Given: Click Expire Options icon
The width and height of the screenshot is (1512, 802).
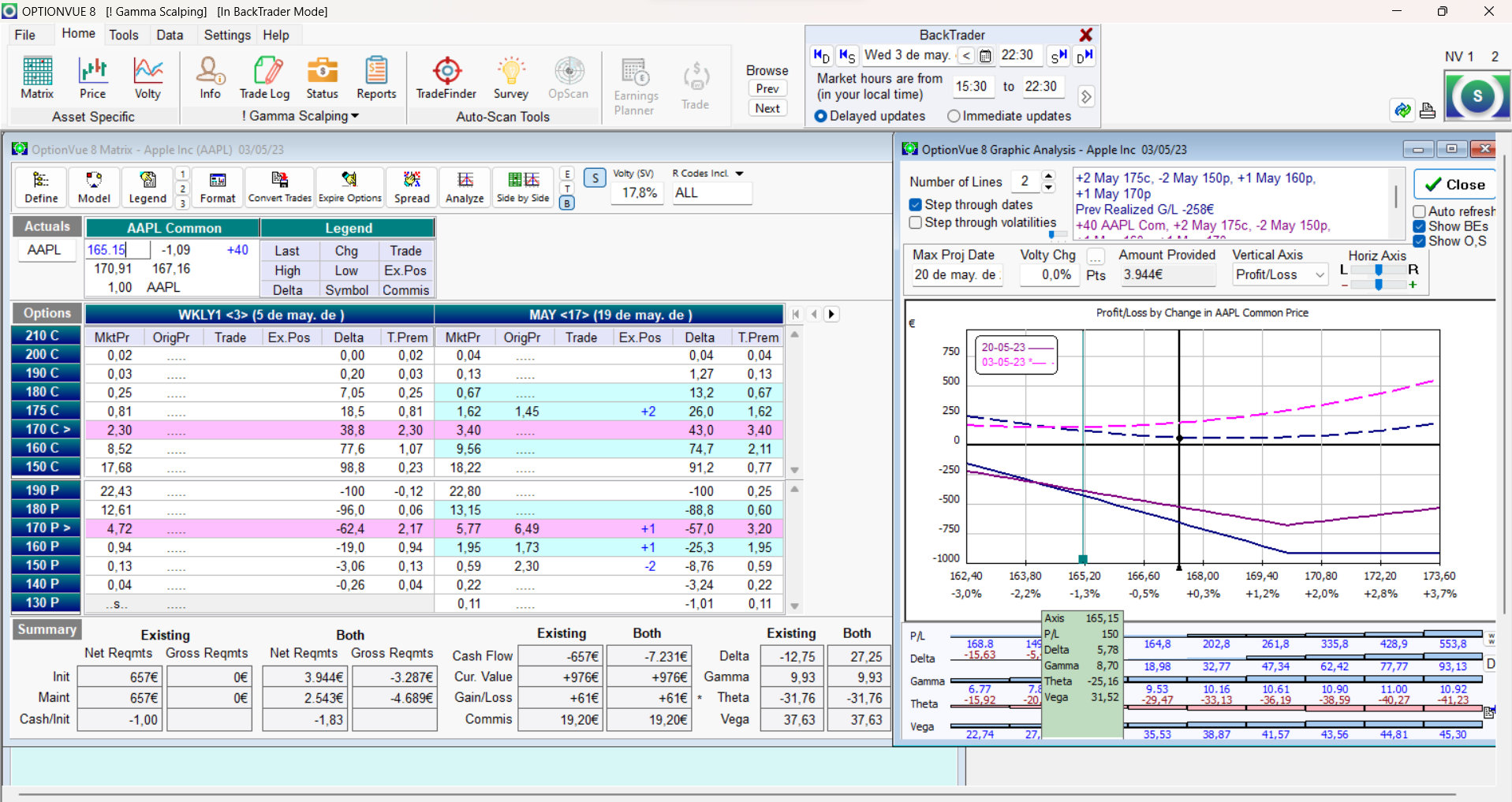Looking at the screenshot, I should point(349,188).
